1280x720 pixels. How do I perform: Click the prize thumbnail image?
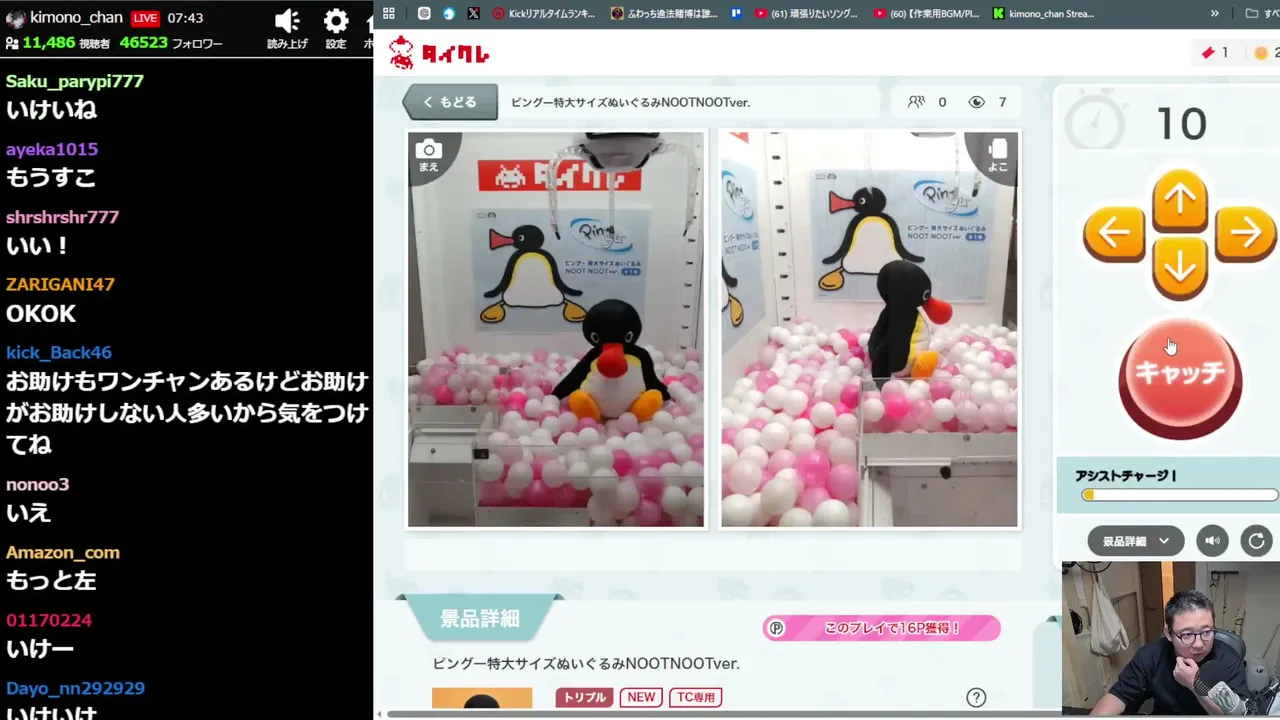point(482,698)
